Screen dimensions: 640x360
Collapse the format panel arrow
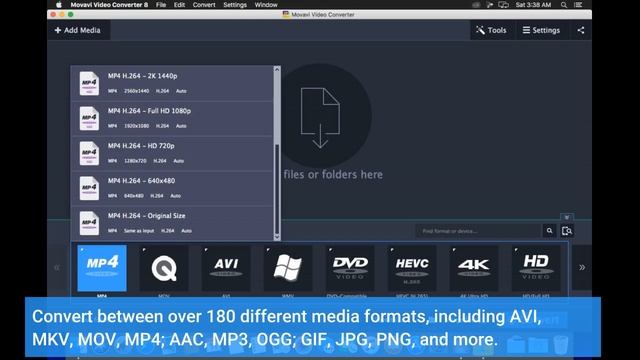click(567, 217)
